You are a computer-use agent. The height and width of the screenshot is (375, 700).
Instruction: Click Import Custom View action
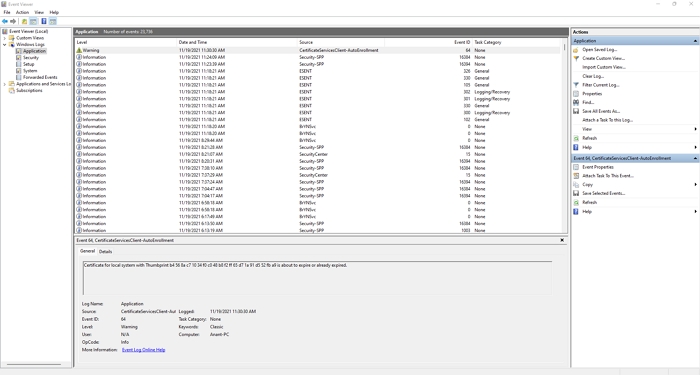(604, 67)
